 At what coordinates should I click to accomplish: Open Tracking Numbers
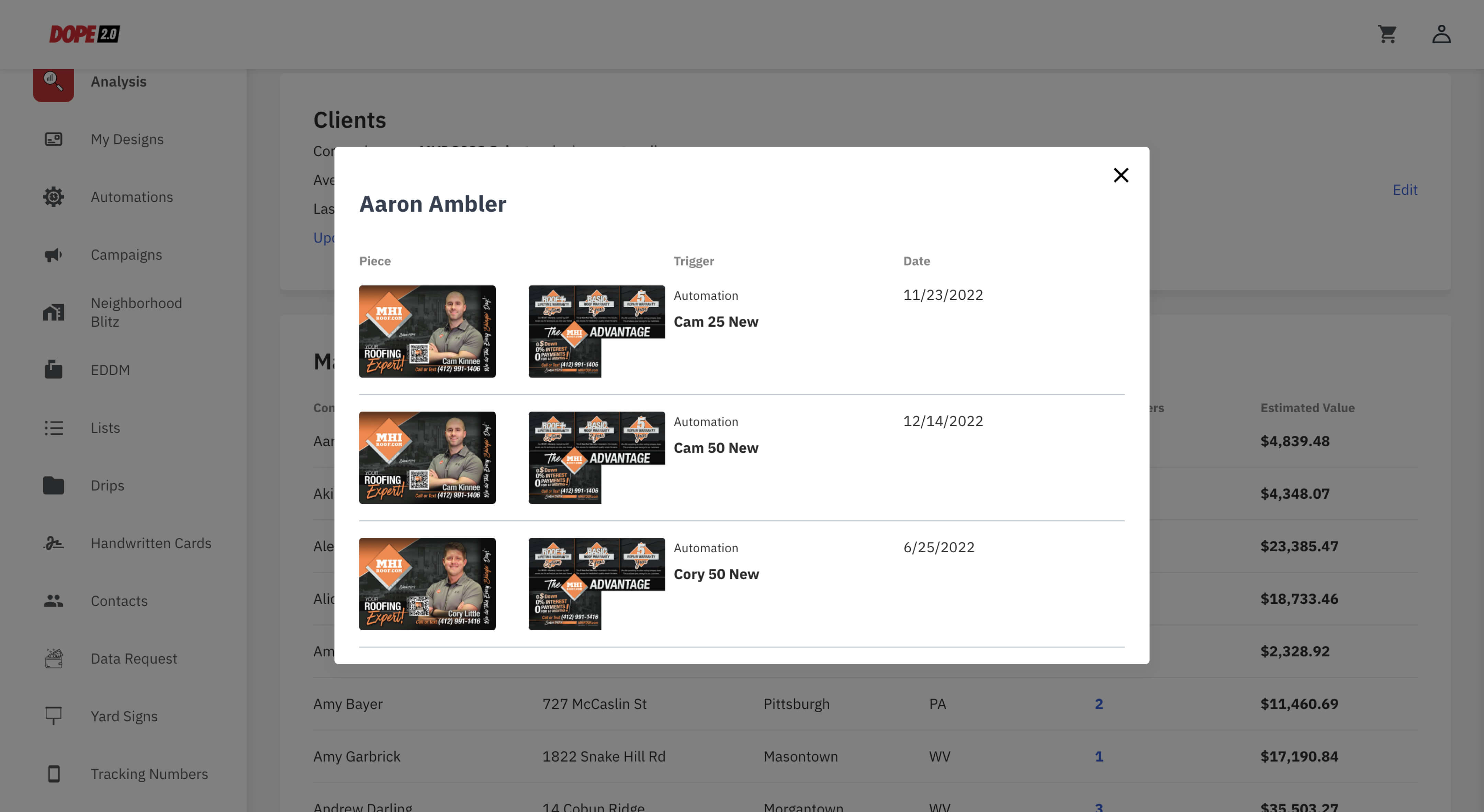point(149,774)
